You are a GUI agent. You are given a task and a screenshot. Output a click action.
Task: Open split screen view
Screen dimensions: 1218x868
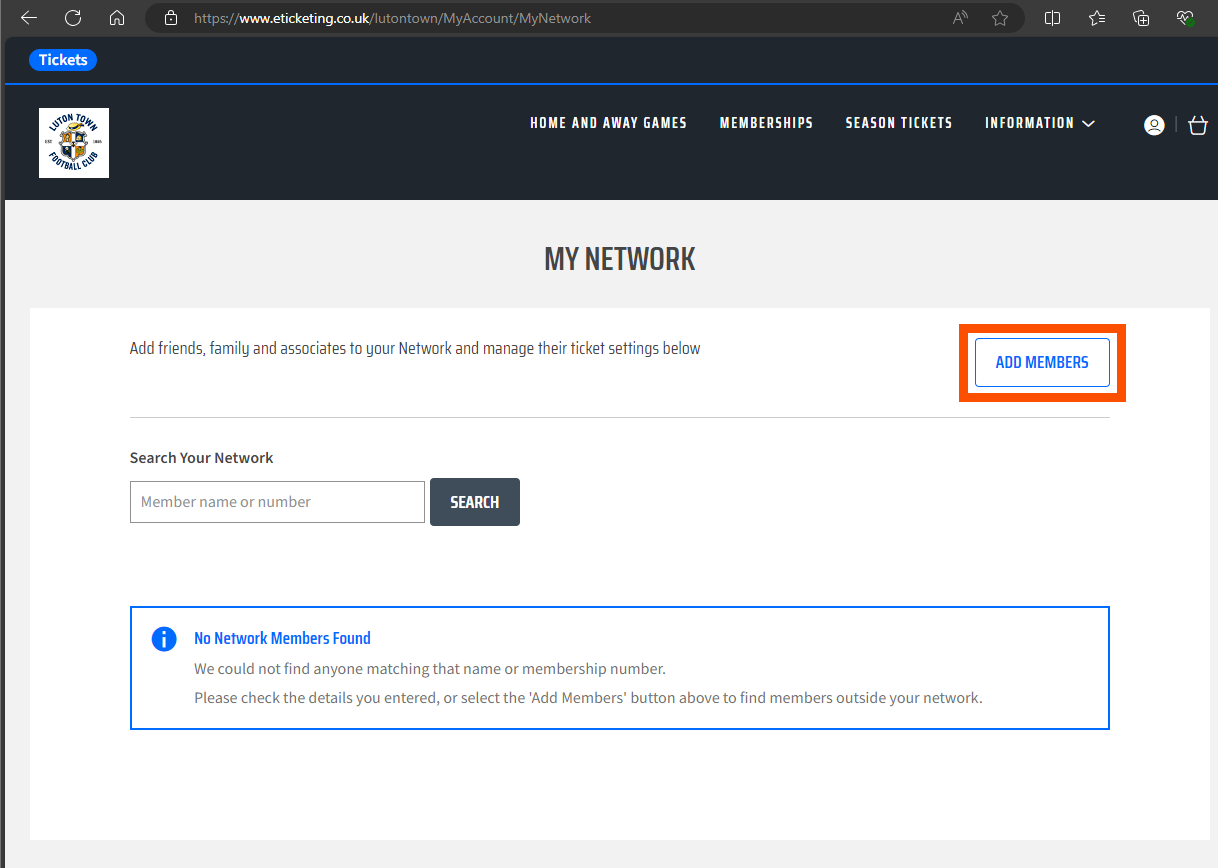coord(1052,18)
